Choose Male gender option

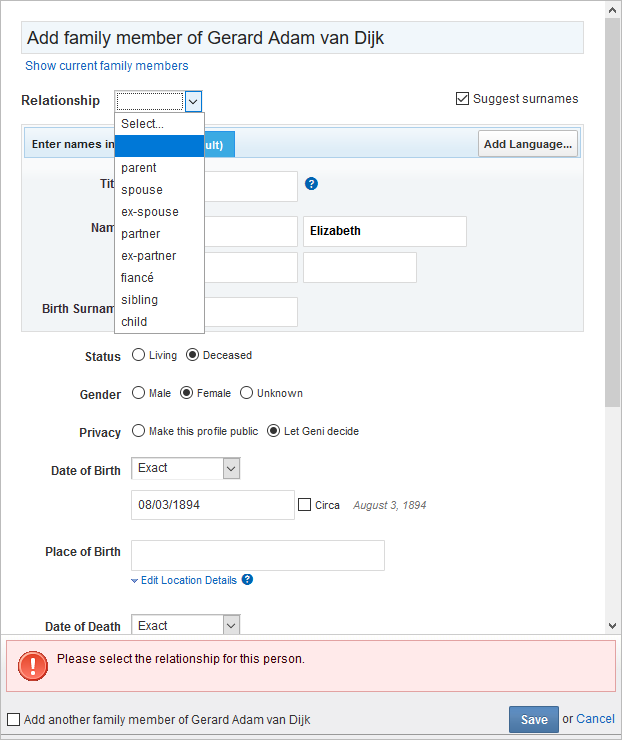coord(139,394)
